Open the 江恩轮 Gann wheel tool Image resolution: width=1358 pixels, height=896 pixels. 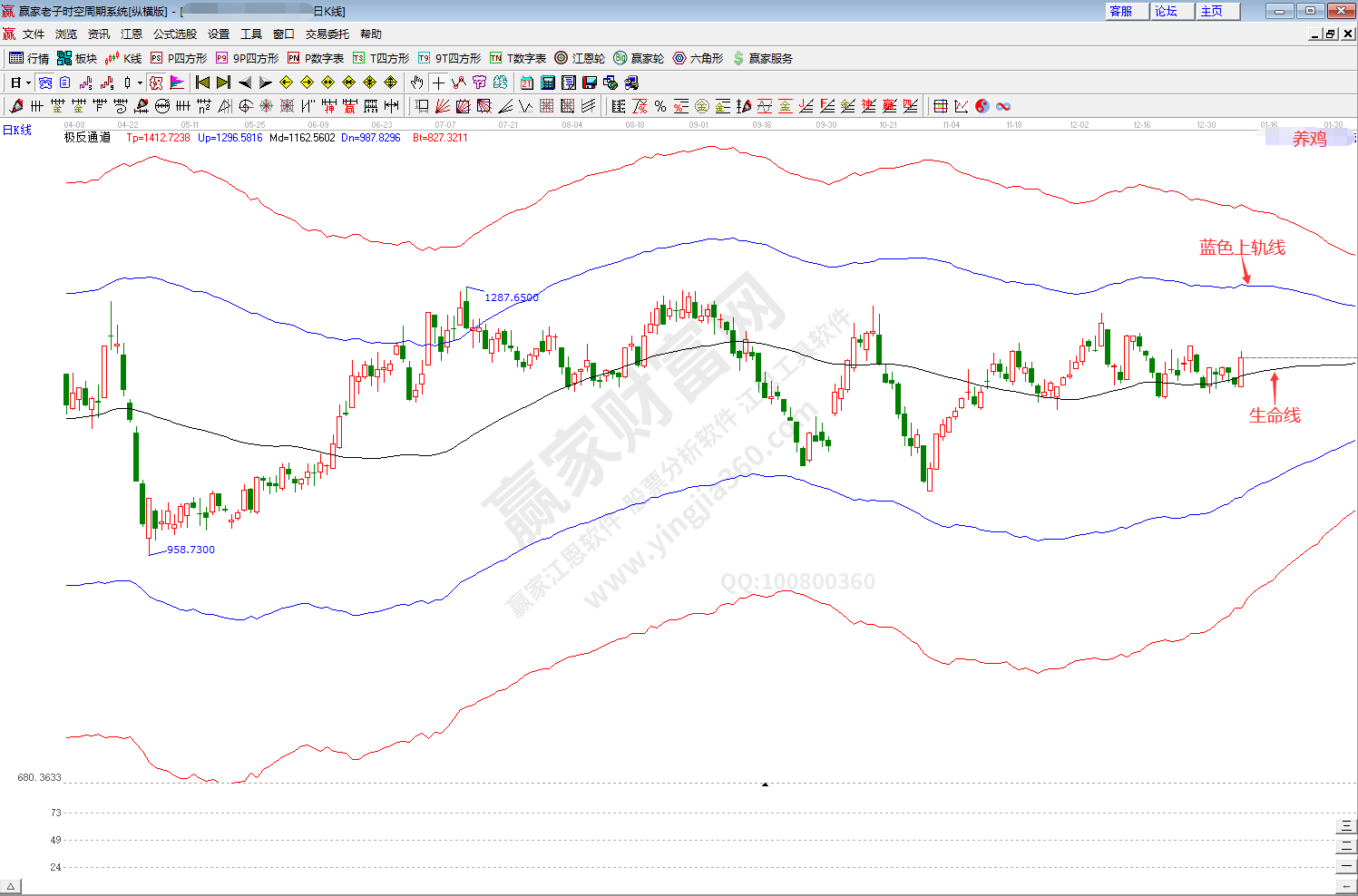coord(580,58)
